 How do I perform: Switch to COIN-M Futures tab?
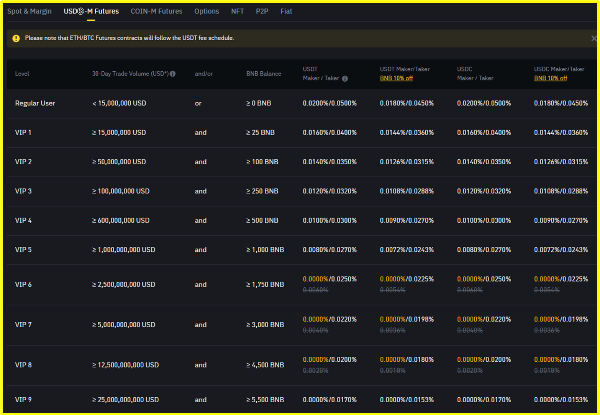pos(156,11)
